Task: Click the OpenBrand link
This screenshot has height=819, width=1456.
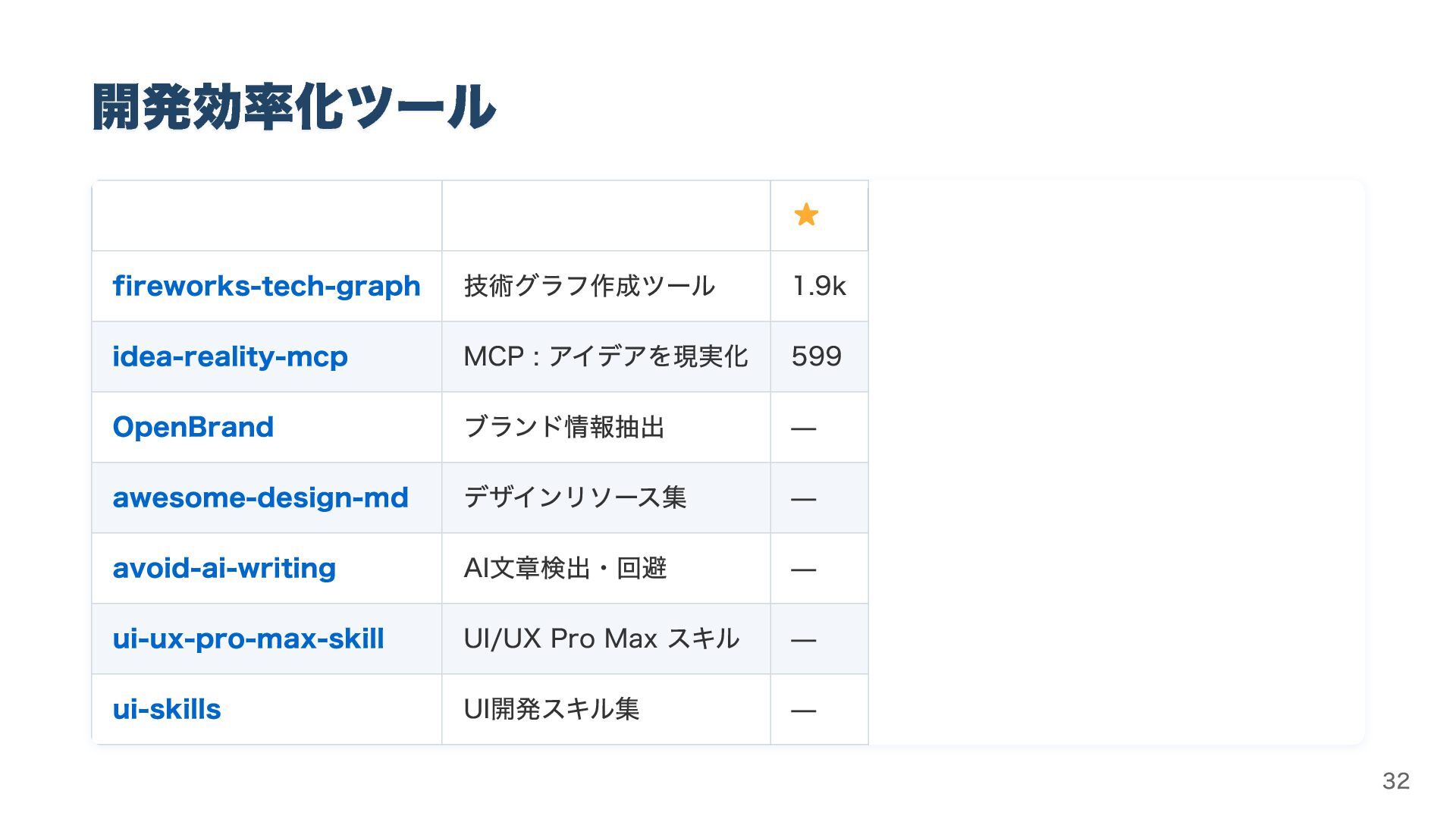Action: coord(193,427)
